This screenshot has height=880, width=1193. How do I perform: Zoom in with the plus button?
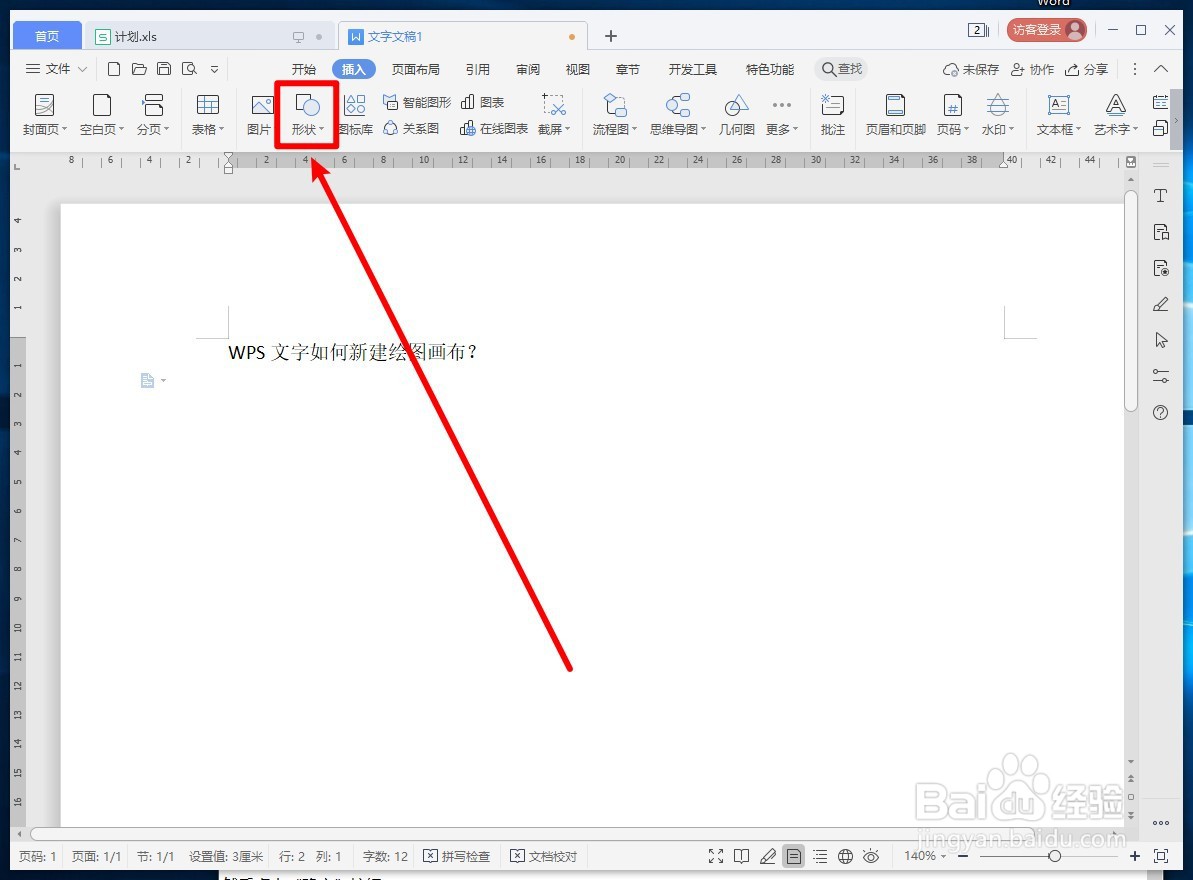pyautogui.click(x=1134, y=856)
